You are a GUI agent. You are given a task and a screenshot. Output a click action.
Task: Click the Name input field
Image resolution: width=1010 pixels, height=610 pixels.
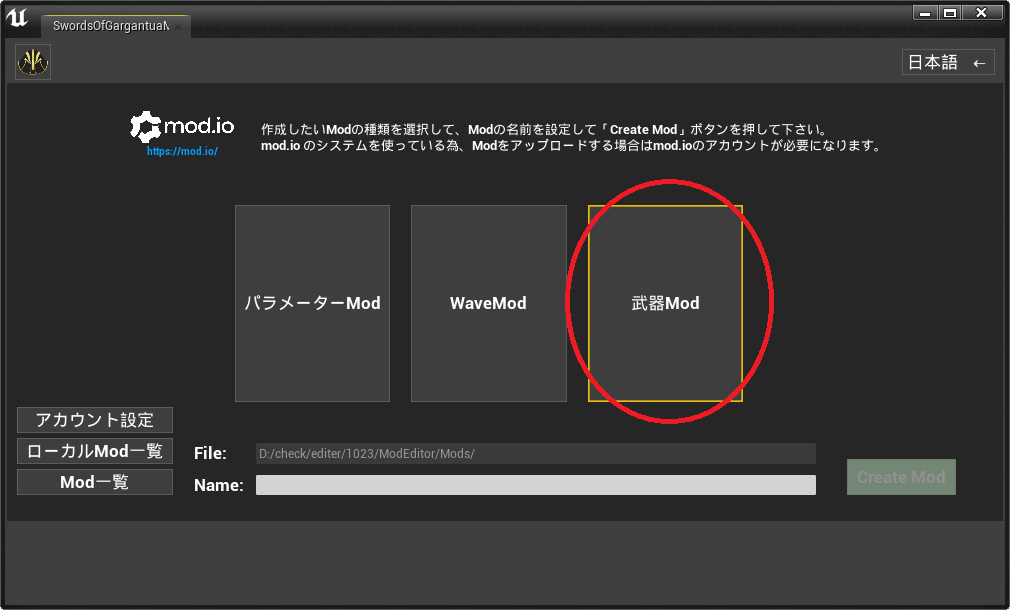(x=536, y=484)
